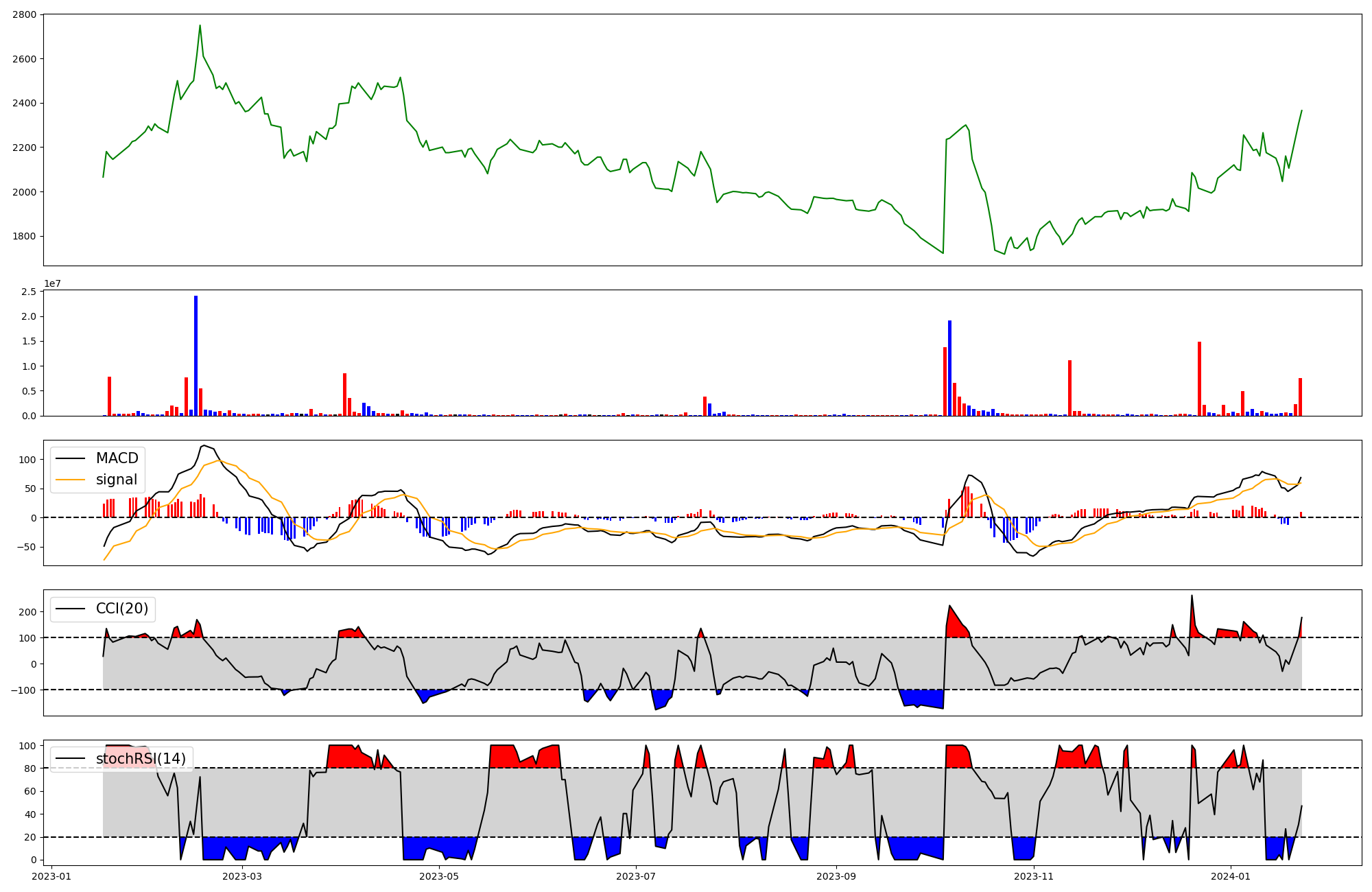Click the 1.0 volume axis label
The height and width of the screenshot is (892, 1372).
coord(29,366)
